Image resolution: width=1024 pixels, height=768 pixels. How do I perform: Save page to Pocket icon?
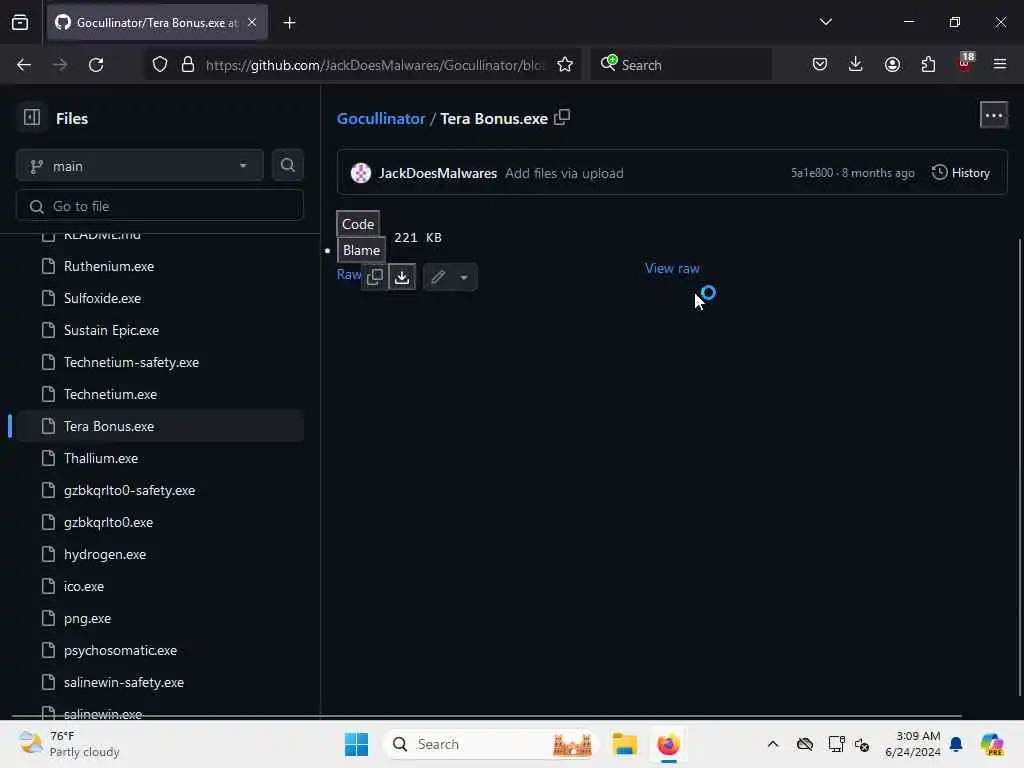(820, 65)
